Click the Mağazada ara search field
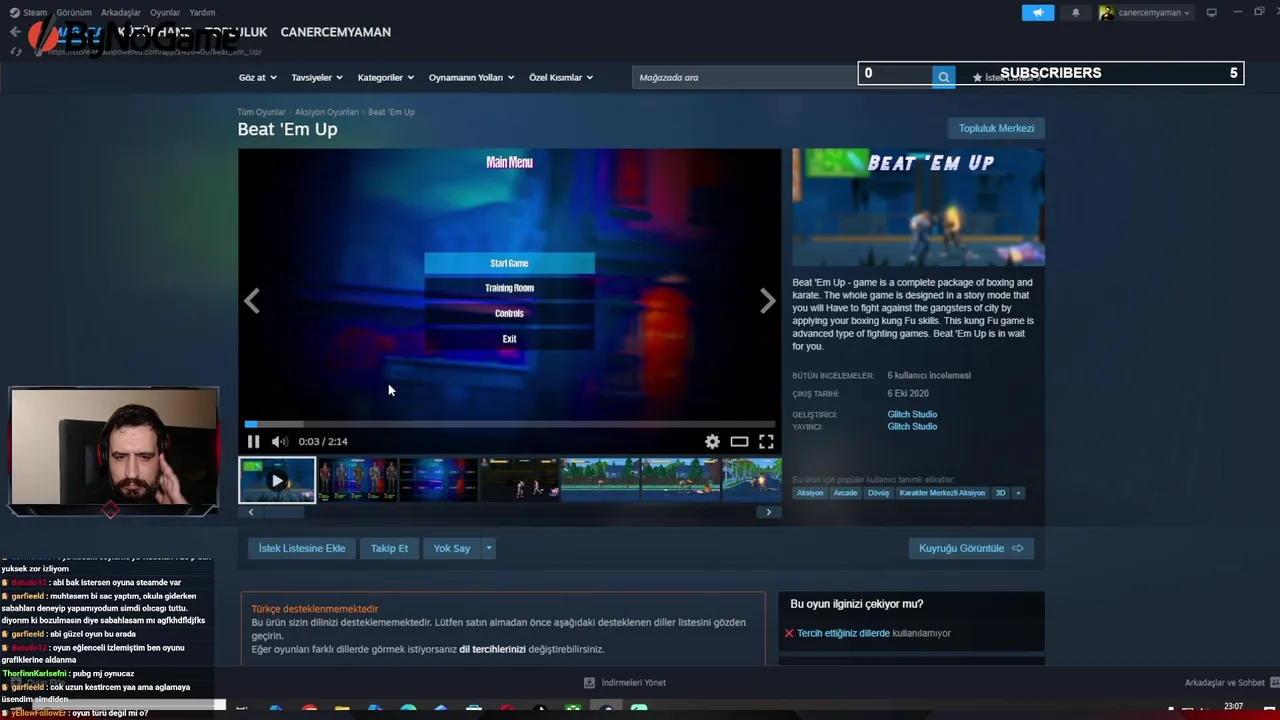 coord(782,77)
